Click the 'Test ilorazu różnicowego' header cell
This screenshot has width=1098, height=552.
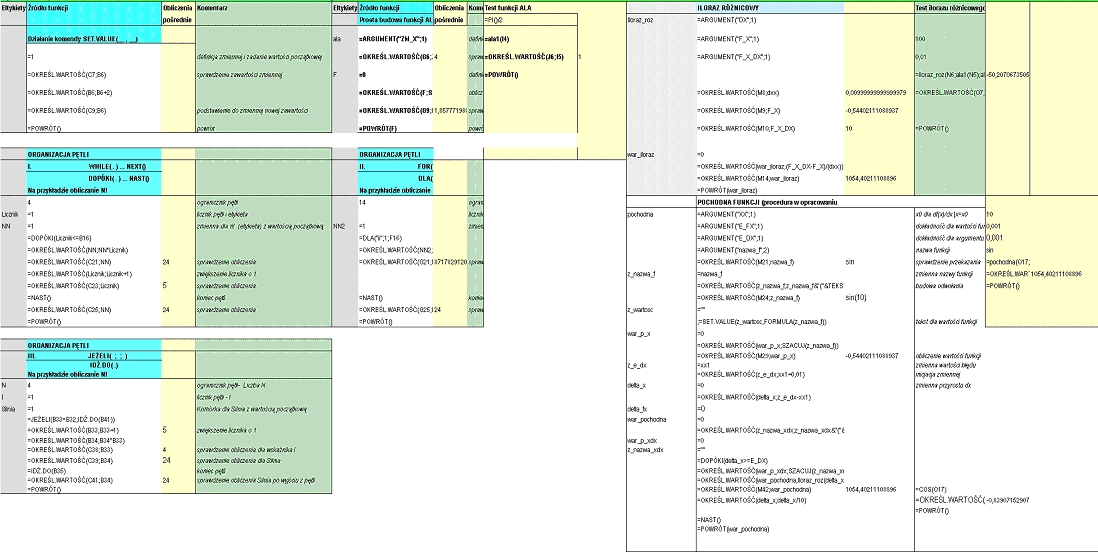pyautogui.click(x=950, y=7)
